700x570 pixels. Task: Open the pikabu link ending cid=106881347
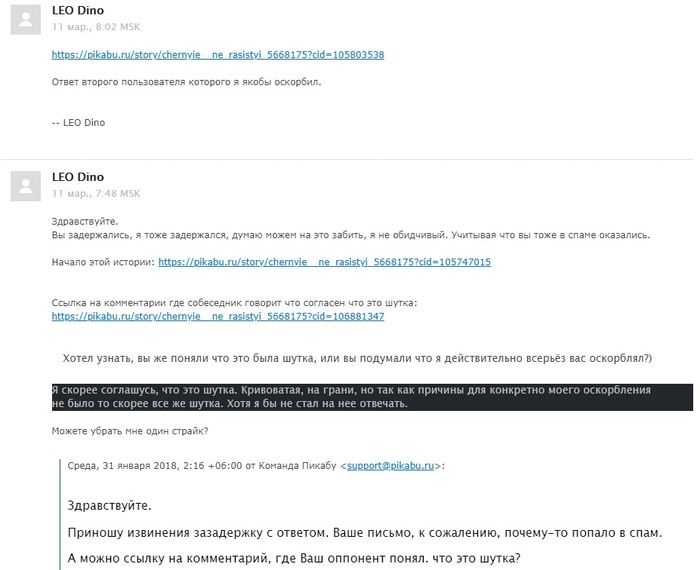pyautogui.click(x=218, y=316)
